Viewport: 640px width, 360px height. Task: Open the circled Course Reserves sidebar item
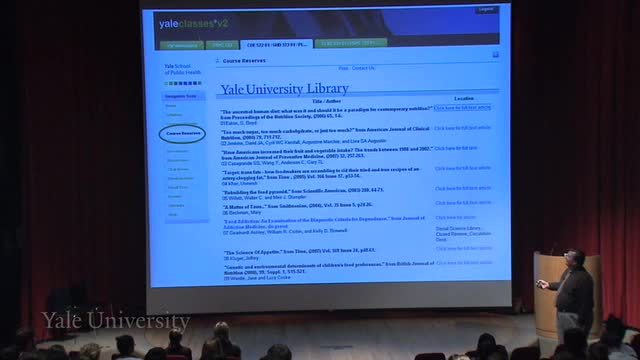[x=183, y=133]
